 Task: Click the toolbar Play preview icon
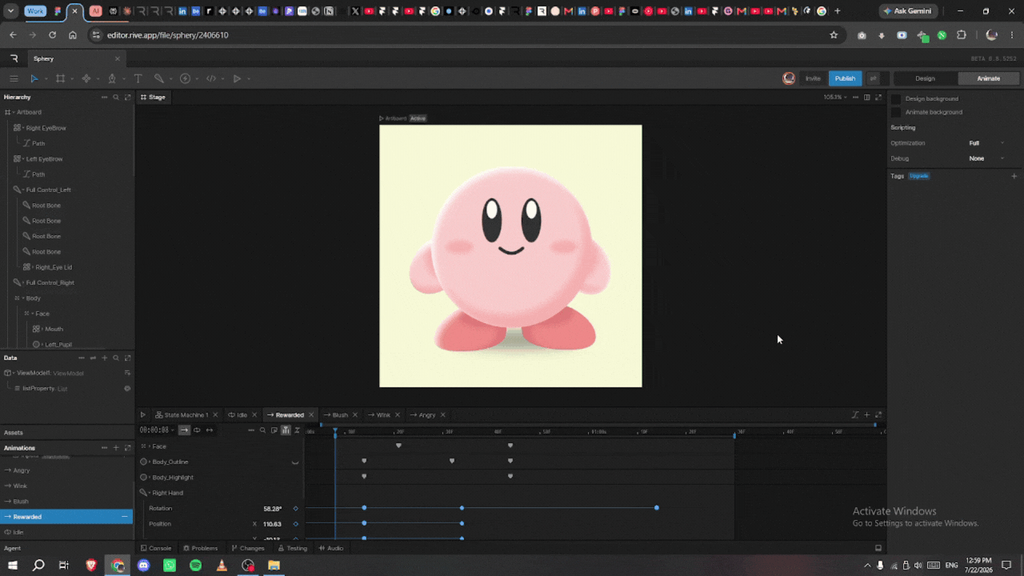tap(237, 78)
